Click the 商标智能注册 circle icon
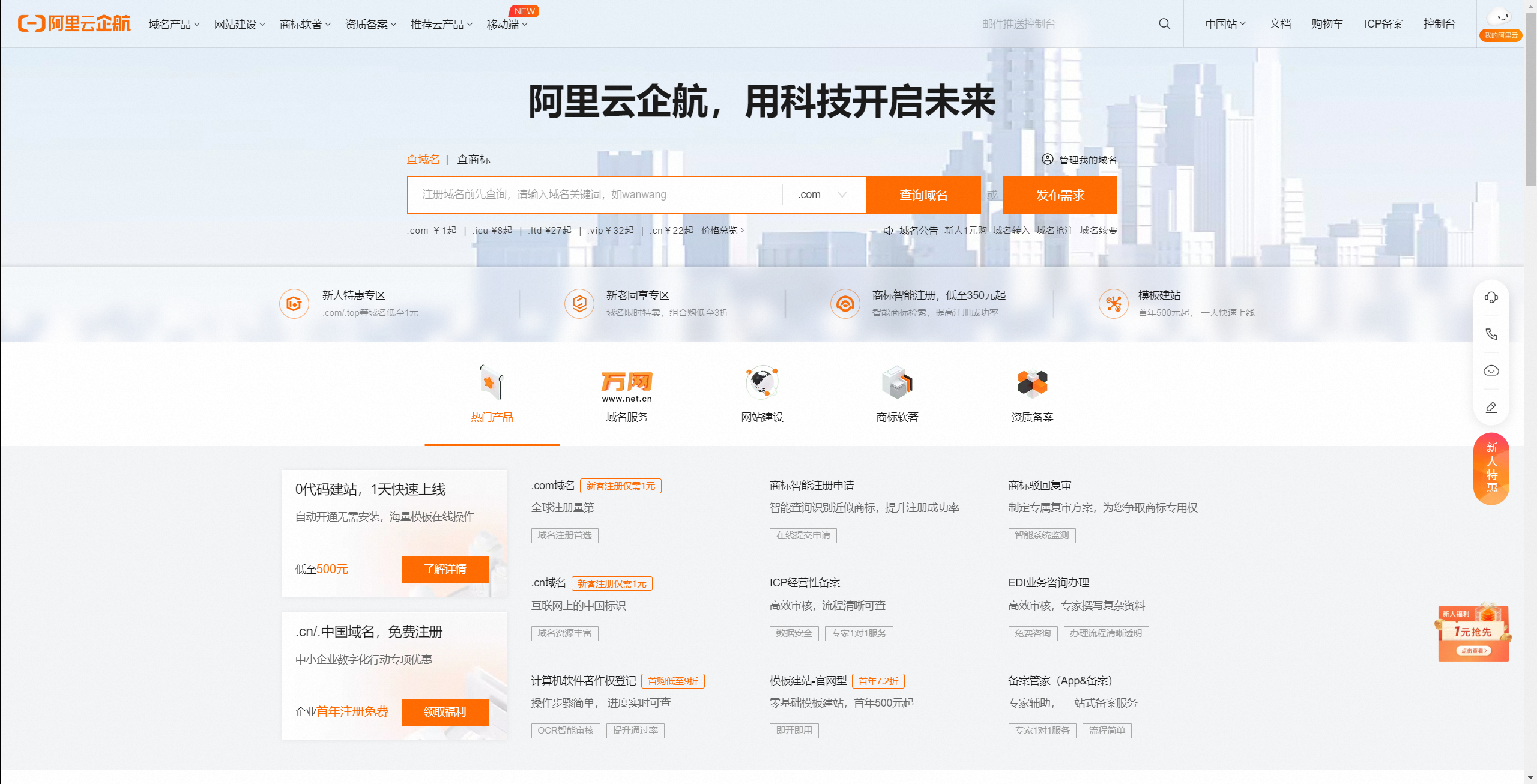 click(845, 304)
